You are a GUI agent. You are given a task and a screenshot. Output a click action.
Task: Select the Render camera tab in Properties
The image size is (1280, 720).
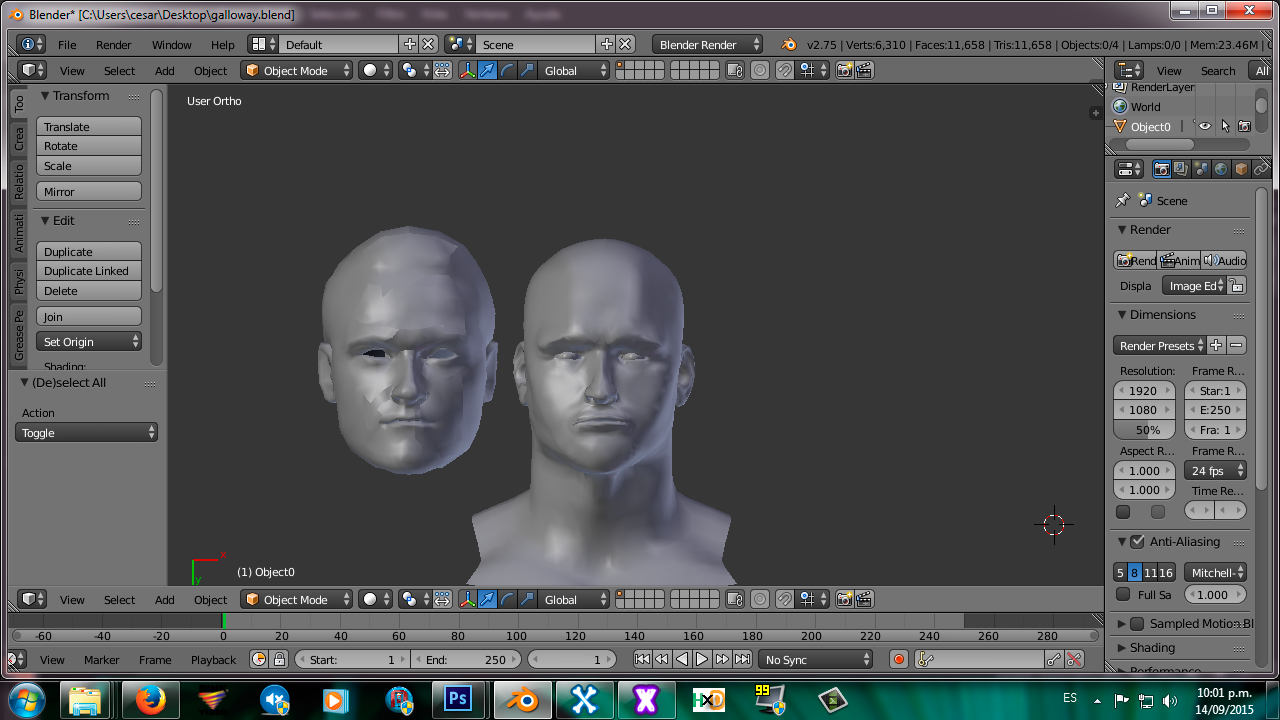pos(1161,169)
